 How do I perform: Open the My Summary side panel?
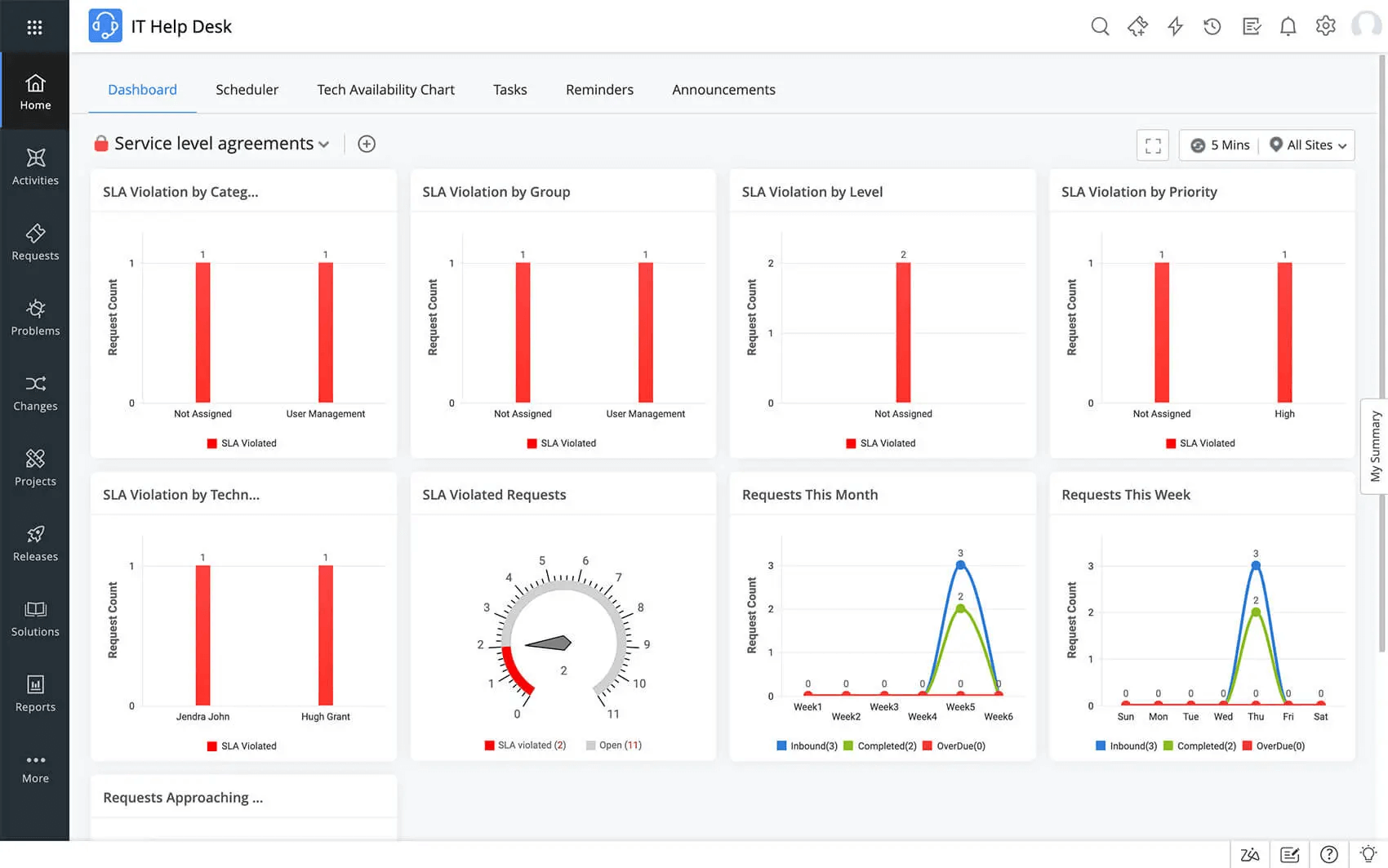[x=1375, y=446]
